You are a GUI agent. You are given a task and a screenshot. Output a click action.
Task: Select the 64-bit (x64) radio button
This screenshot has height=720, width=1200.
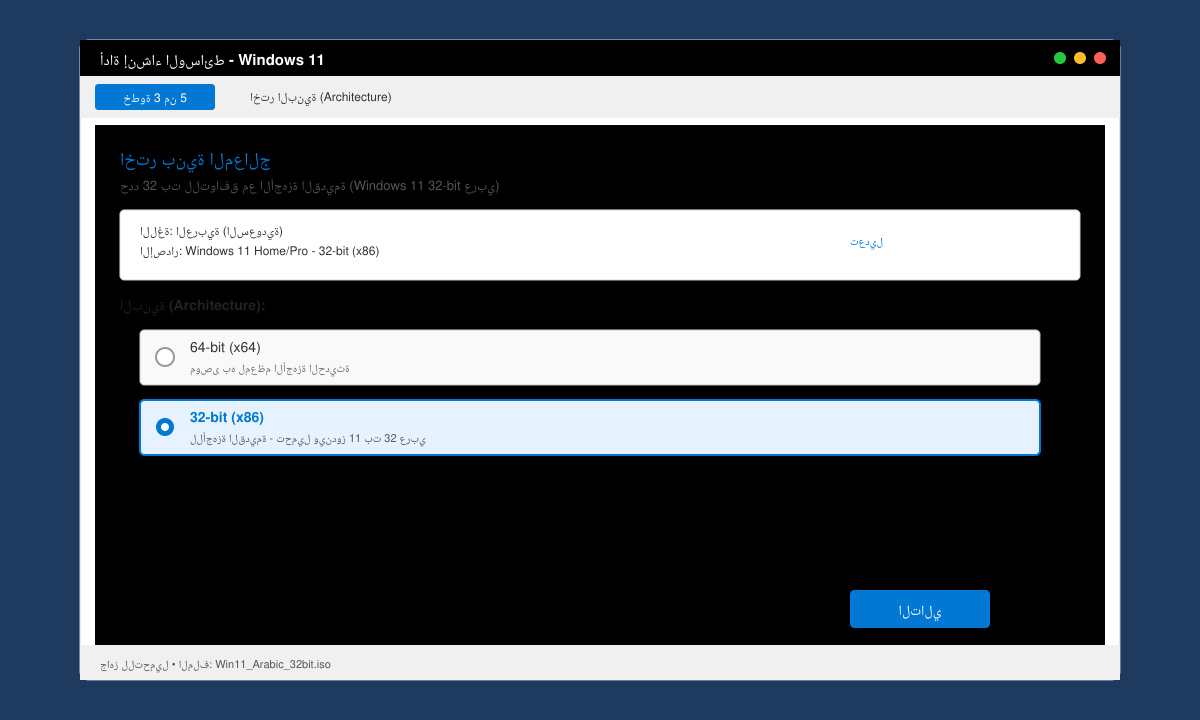point(165,357)
